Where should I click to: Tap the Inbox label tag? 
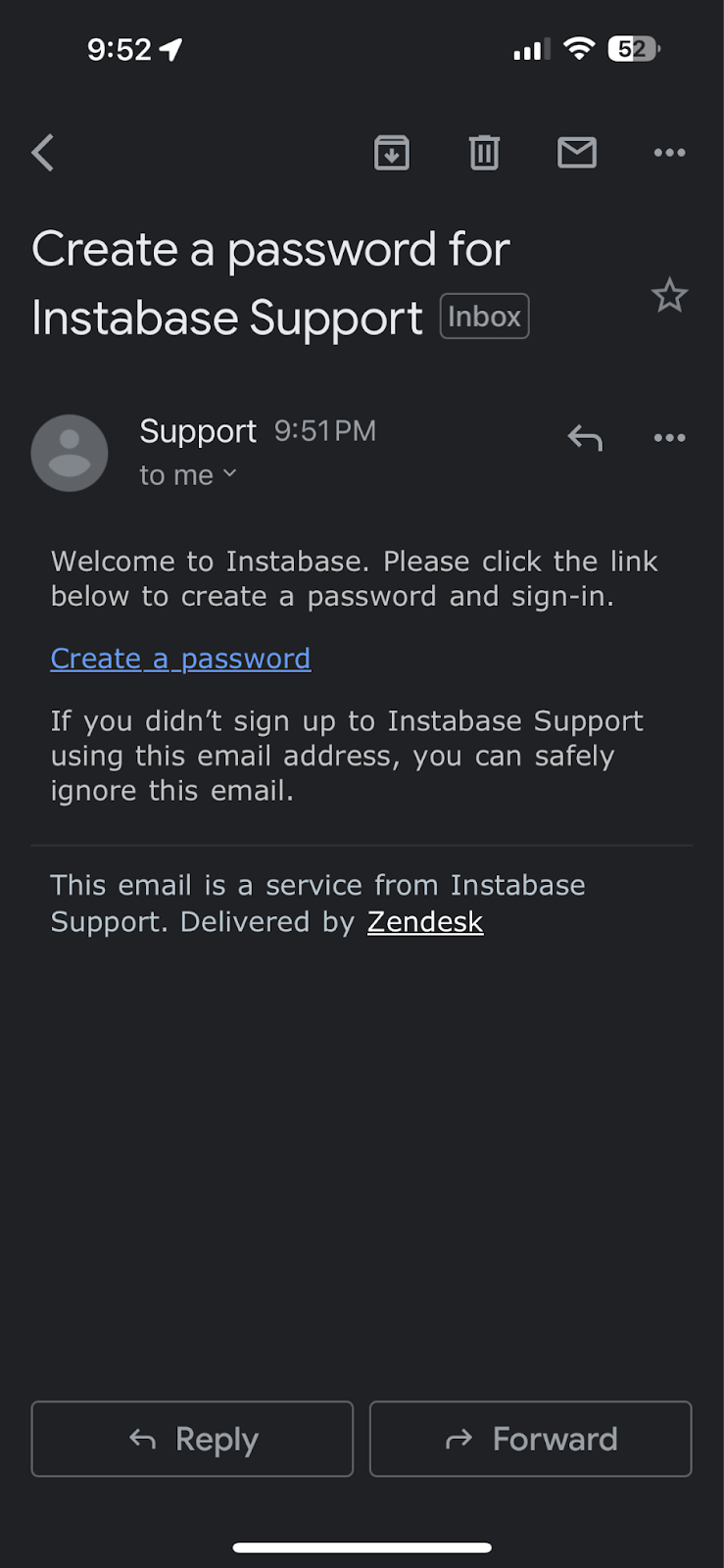[484, 317]
